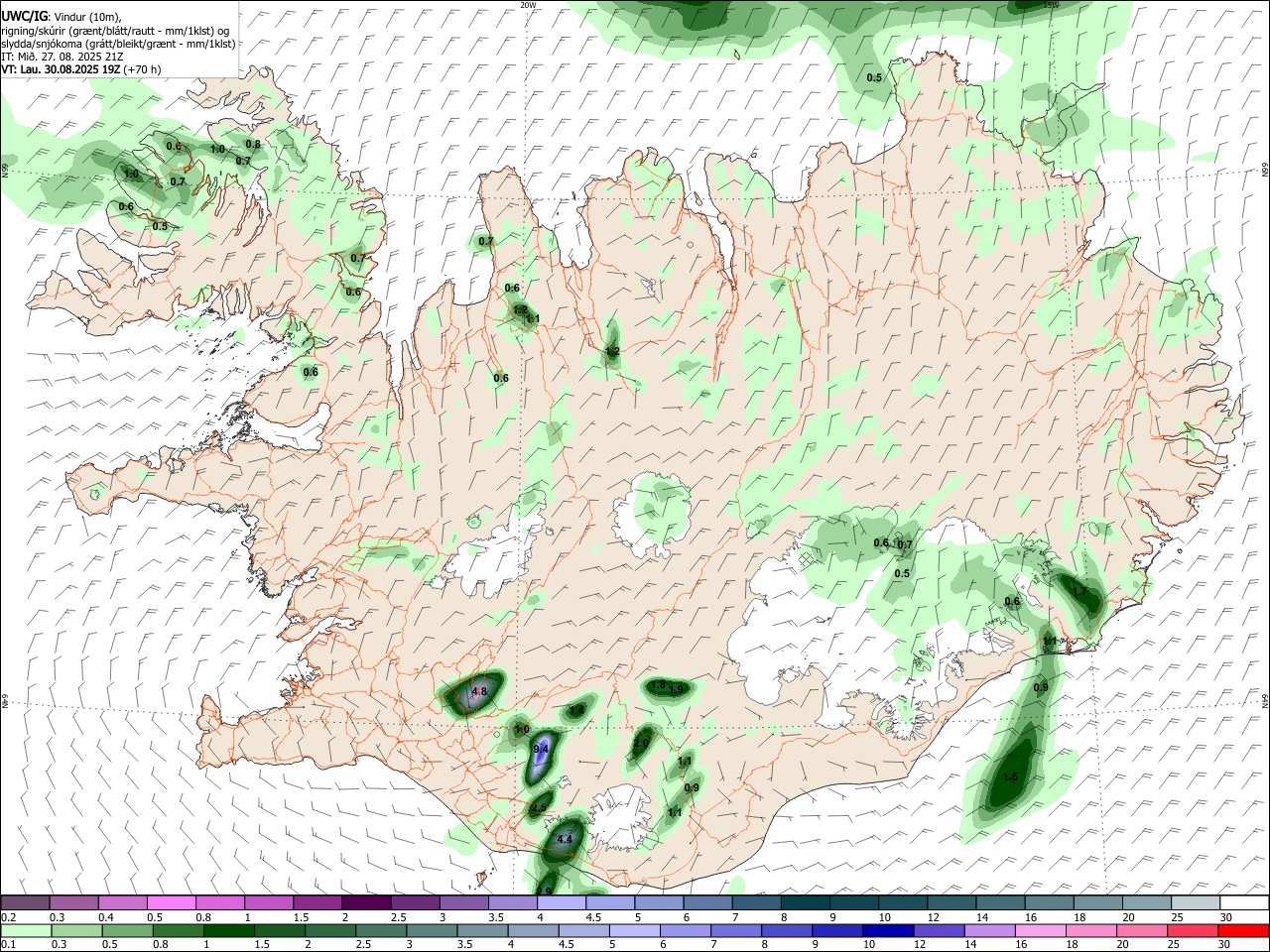Click the 9.4 precipitation value on the map
This screenshot has height=952, width=1270.
click(x=541, y=749)
